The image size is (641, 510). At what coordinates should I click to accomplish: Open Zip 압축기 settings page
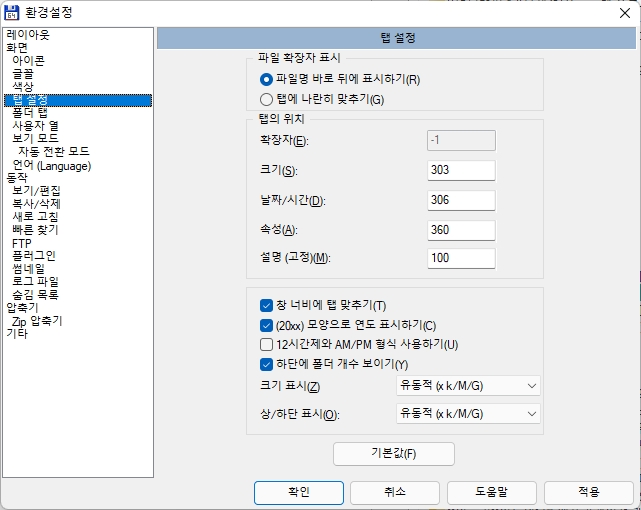[37, 321]
